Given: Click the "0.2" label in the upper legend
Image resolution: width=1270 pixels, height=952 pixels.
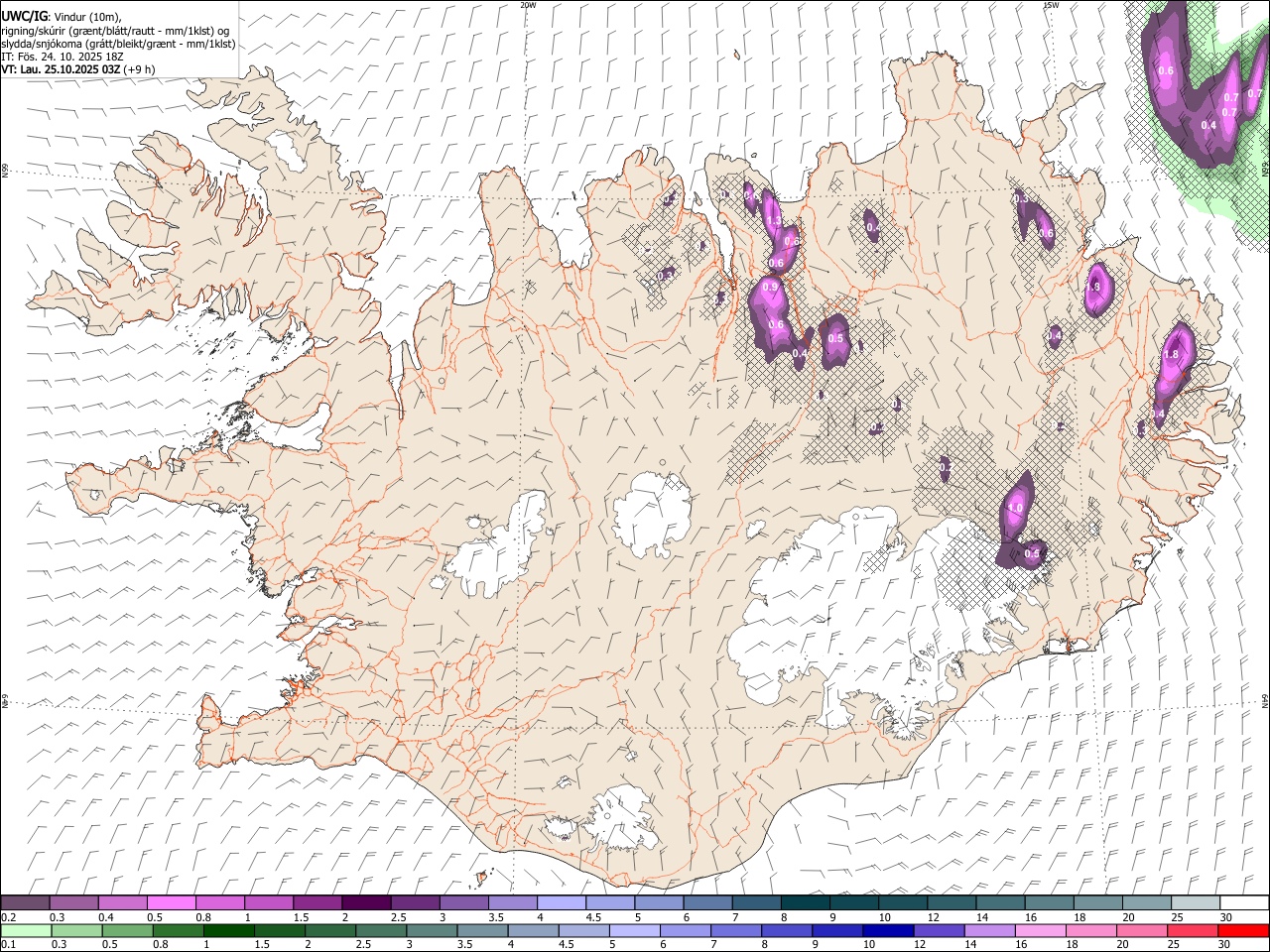Looking at the screenshot, I should point(8,917).
